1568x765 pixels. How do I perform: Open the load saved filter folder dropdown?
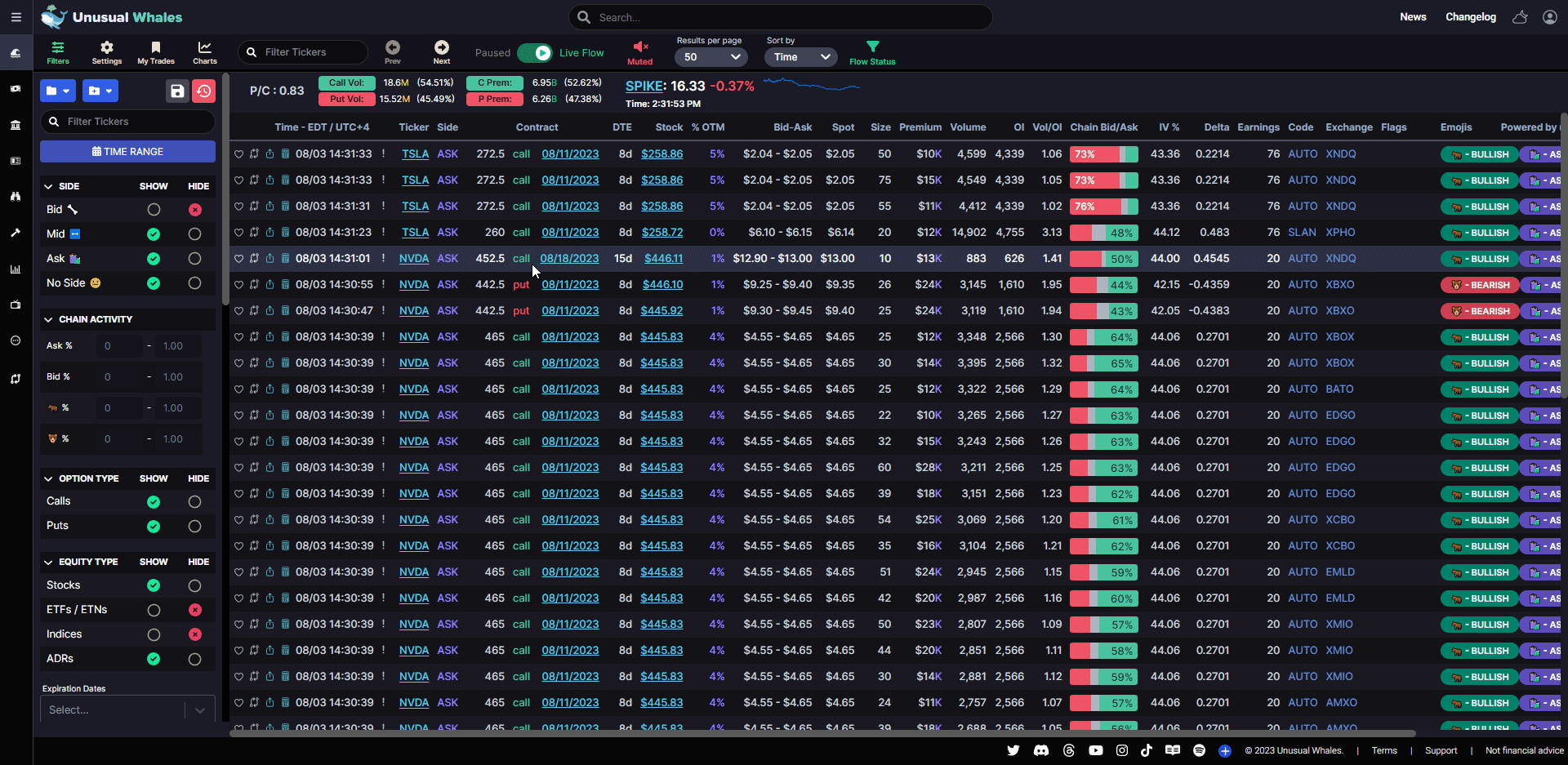[x=58, y=91]
